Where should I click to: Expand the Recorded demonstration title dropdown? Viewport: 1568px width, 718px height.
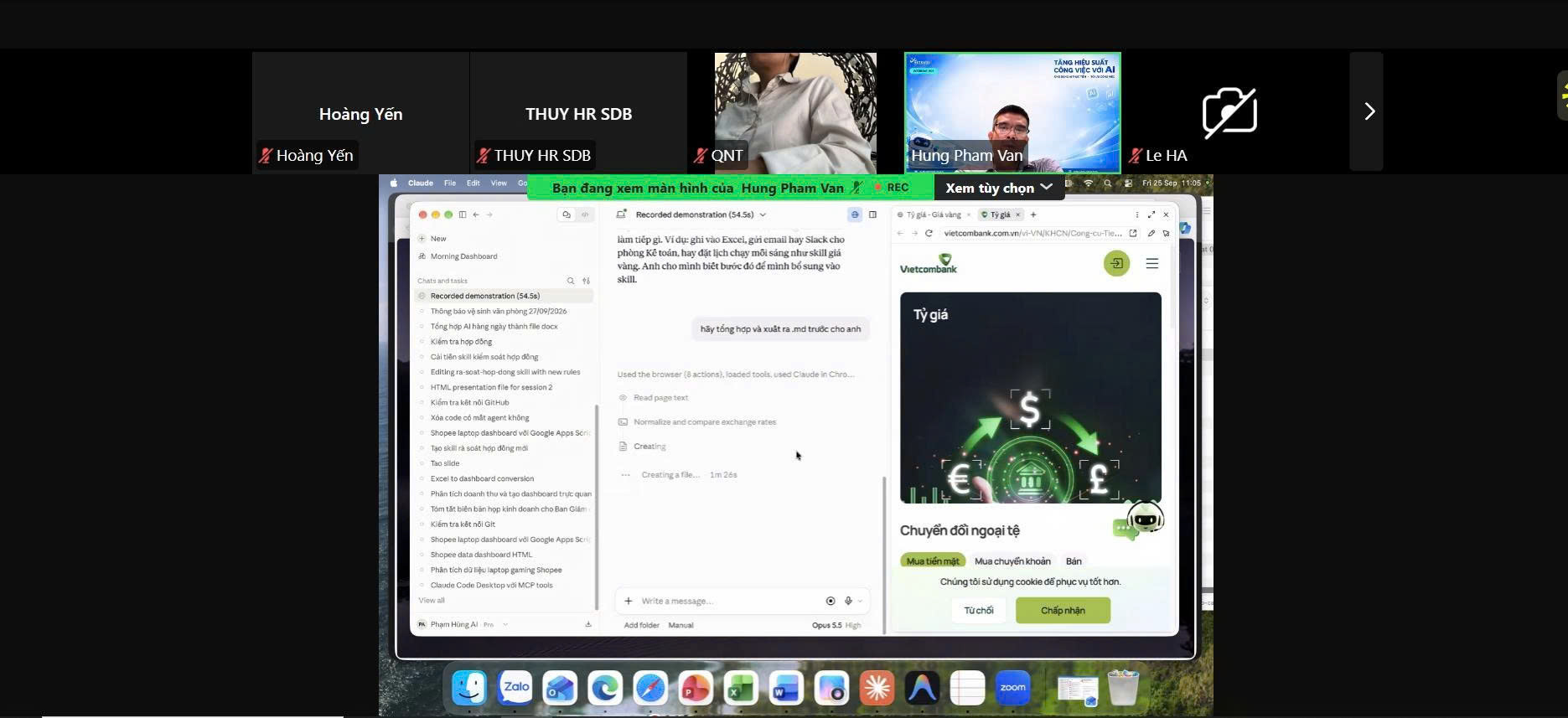point(763,214)
